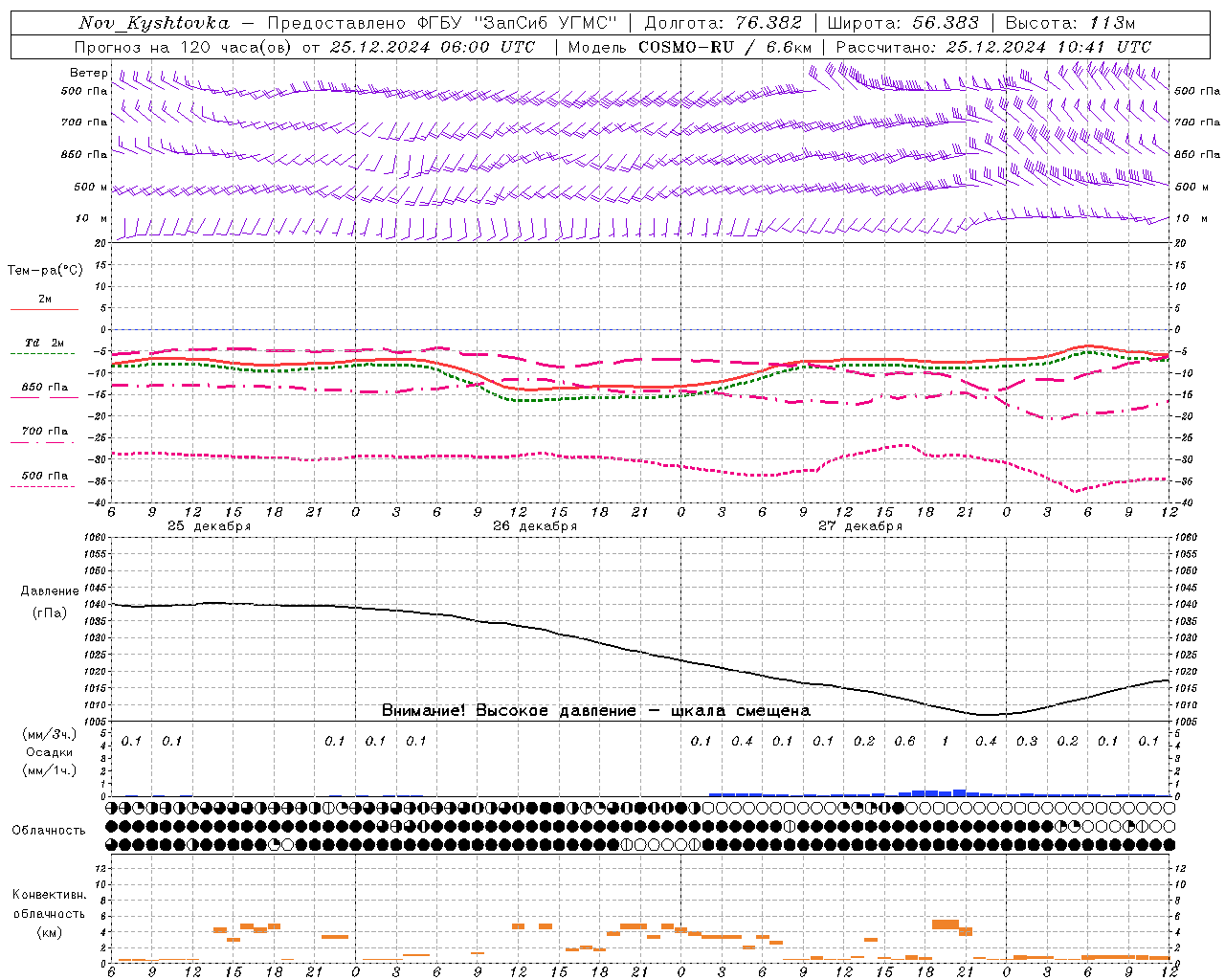Select the model name COSMO-RU / 6.6км
This screenshot has width=1225, height=980.
point(725,46)
